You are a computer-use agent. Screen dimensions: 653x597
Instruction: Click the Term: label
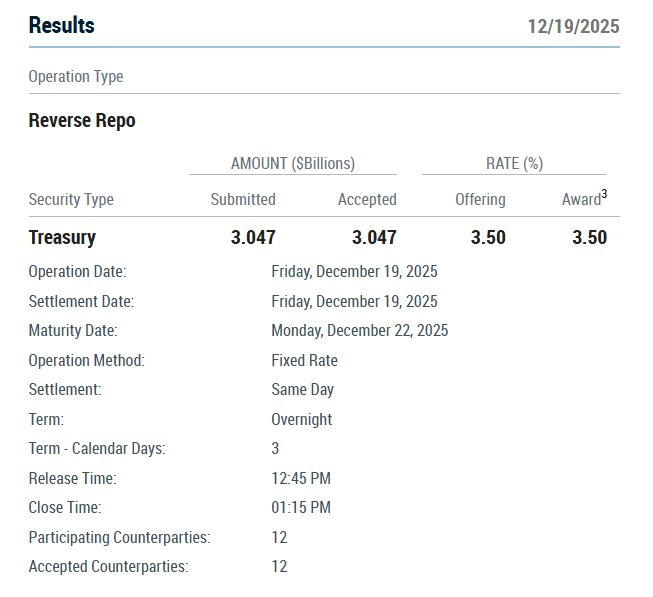tap(46, 420)
